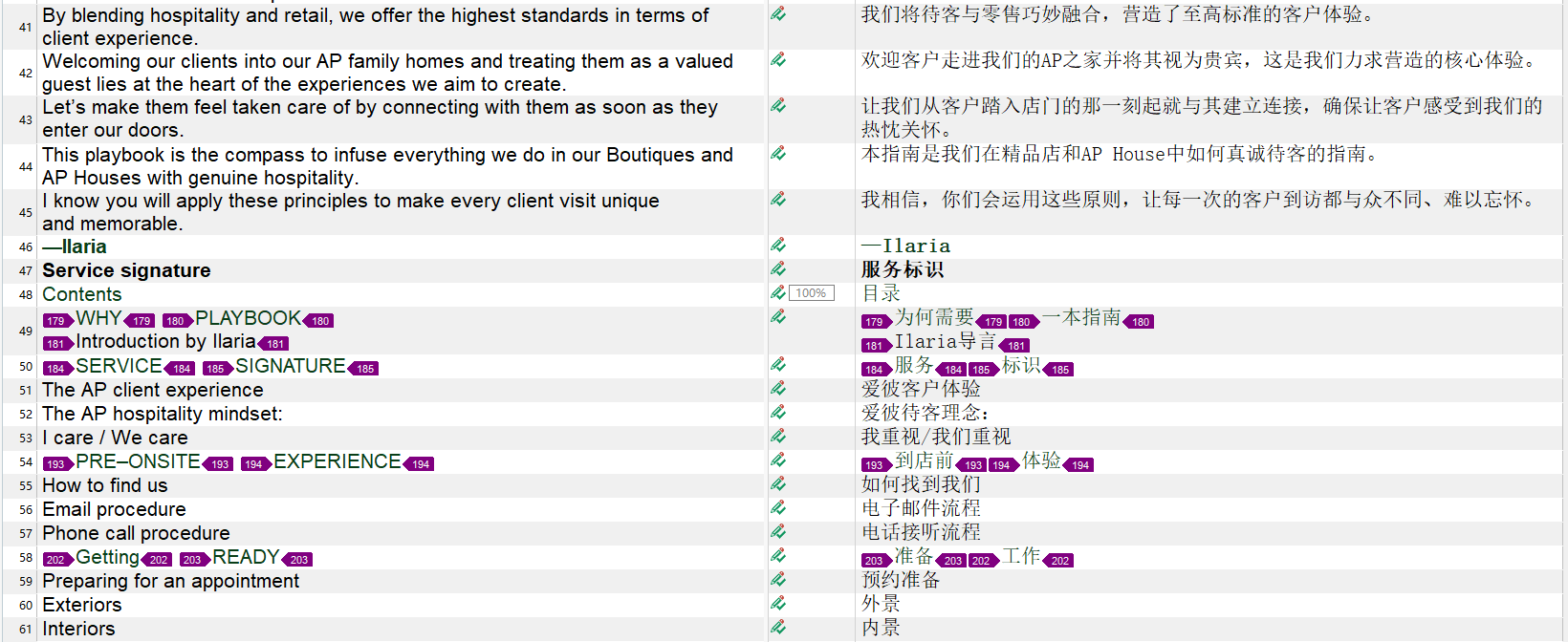Image resolution: width=1568 pixels, height=642 pixels.
Task: Select source text 'Preparing for an appointment'
Action: (x=170, y=581)
